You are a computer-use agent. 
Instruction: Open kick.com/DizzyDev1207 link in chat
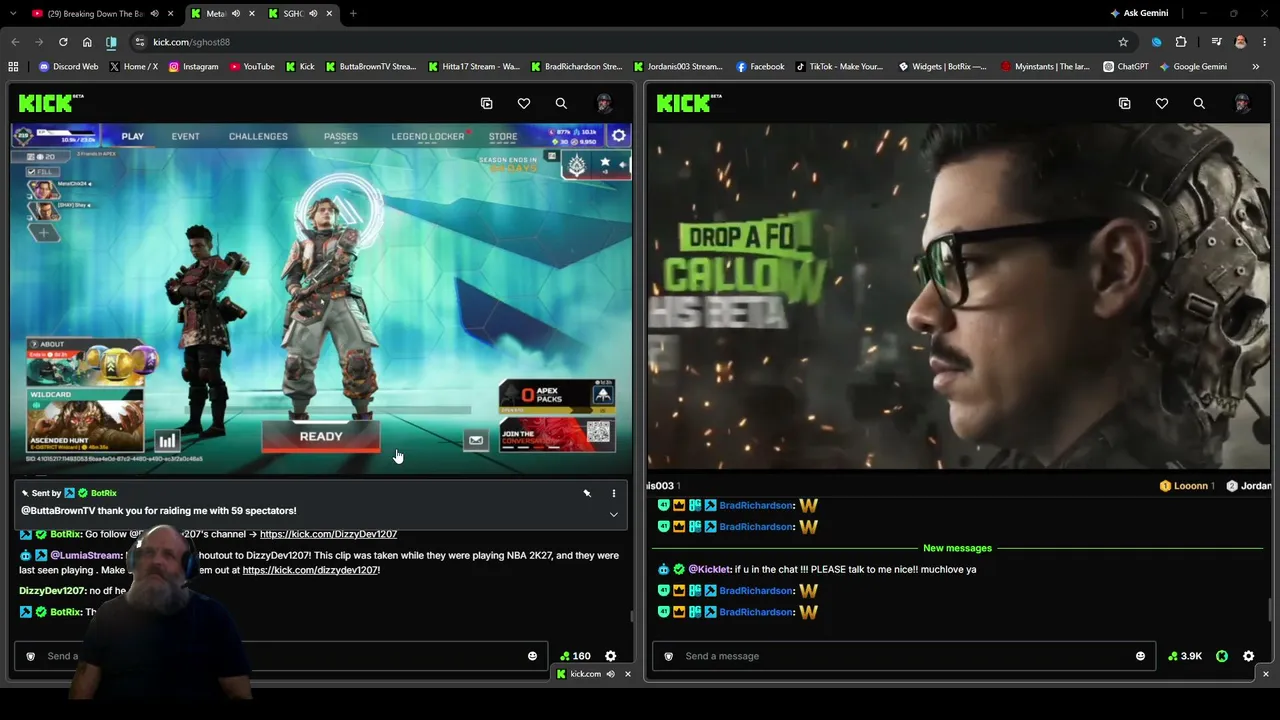pyautogui.click(x=328, y=534)
